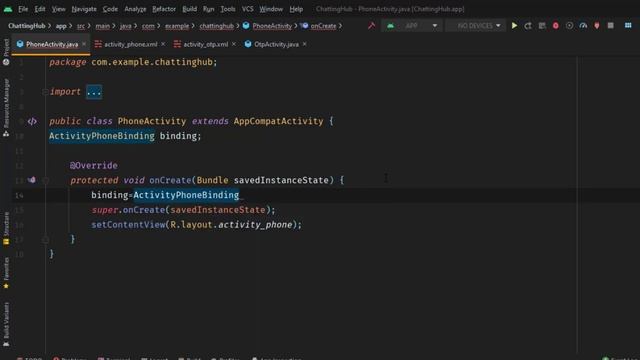
Task: Click the Apply Code Changes icon
Action: tap(542, 26)
